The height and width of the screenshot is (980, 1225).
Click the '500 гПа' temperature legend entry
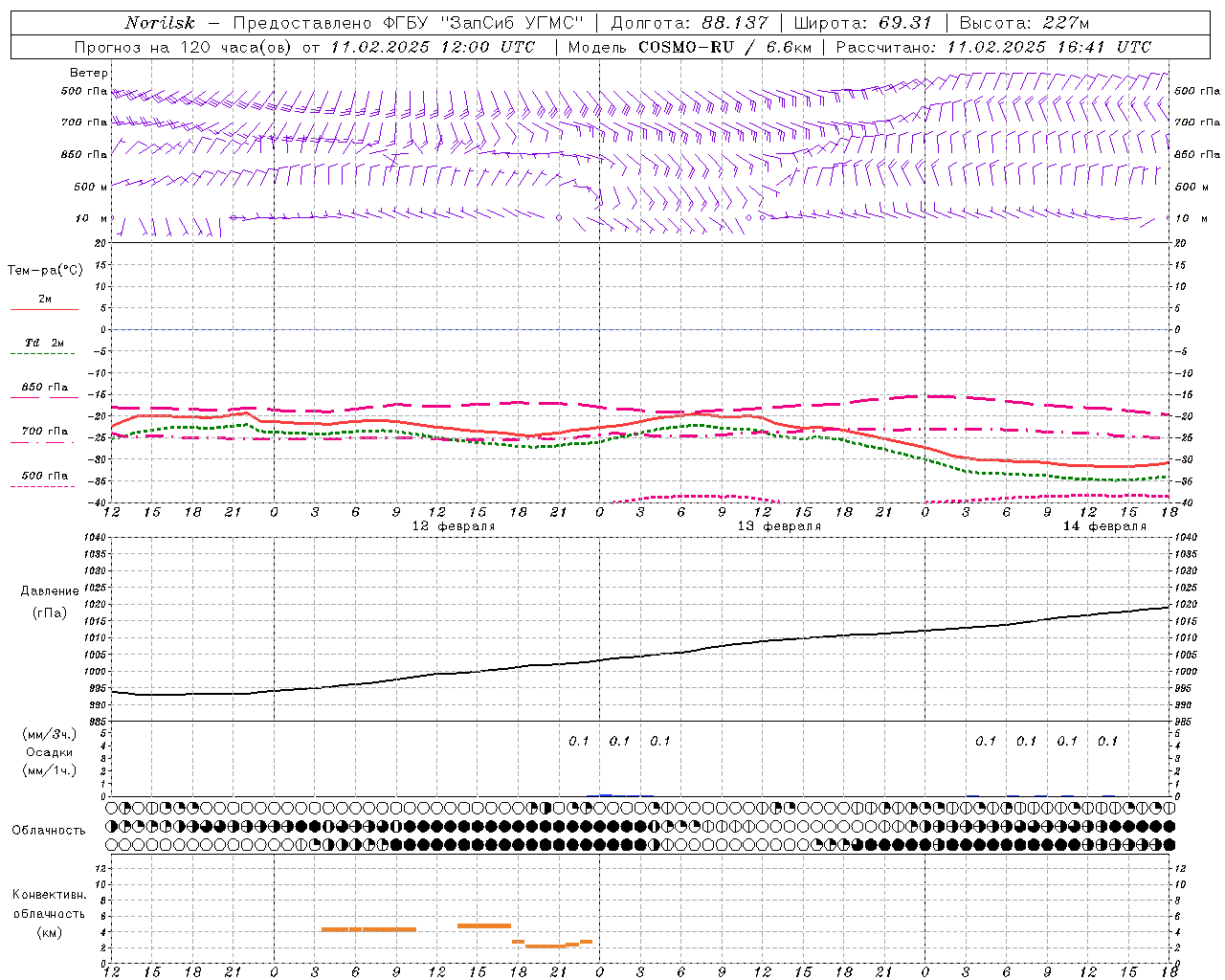click(45, 476)
